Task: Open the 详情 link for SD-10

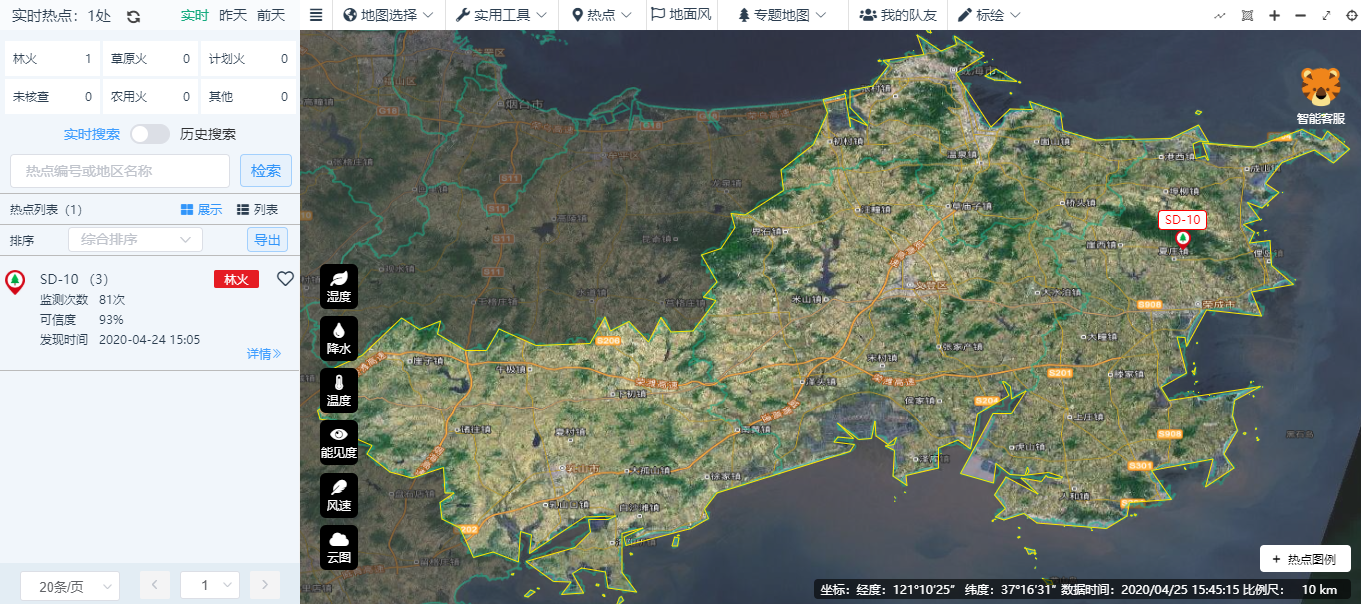Action: (263, 354)
